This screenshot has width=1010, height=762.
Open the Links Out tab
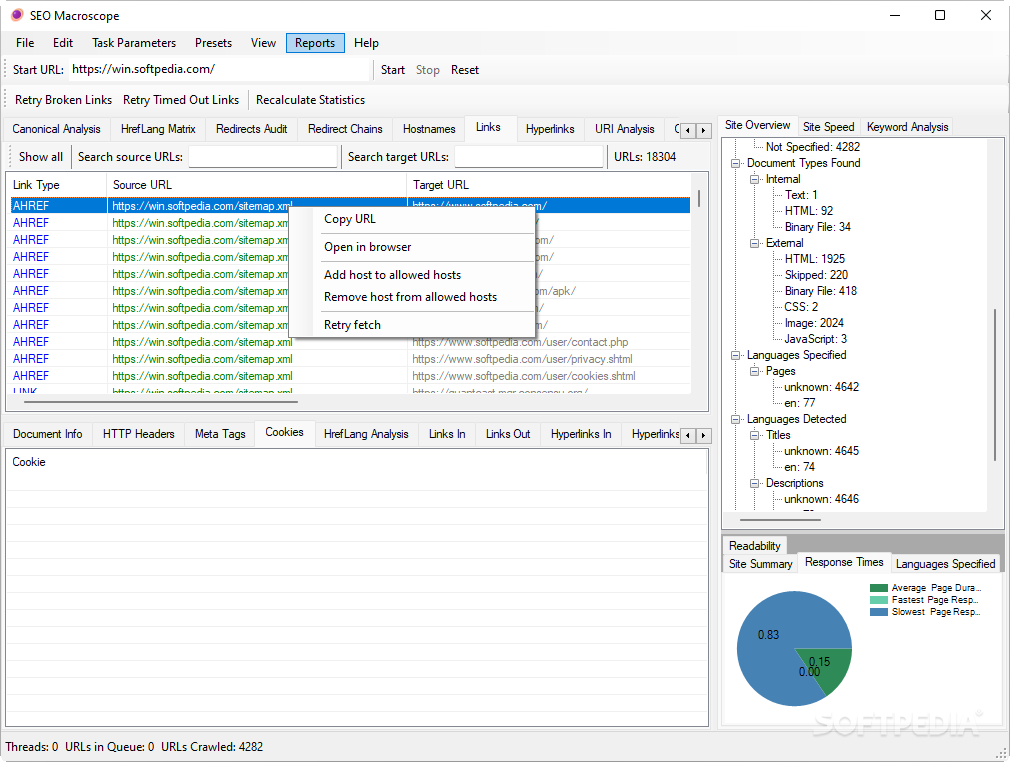(508, 435)
